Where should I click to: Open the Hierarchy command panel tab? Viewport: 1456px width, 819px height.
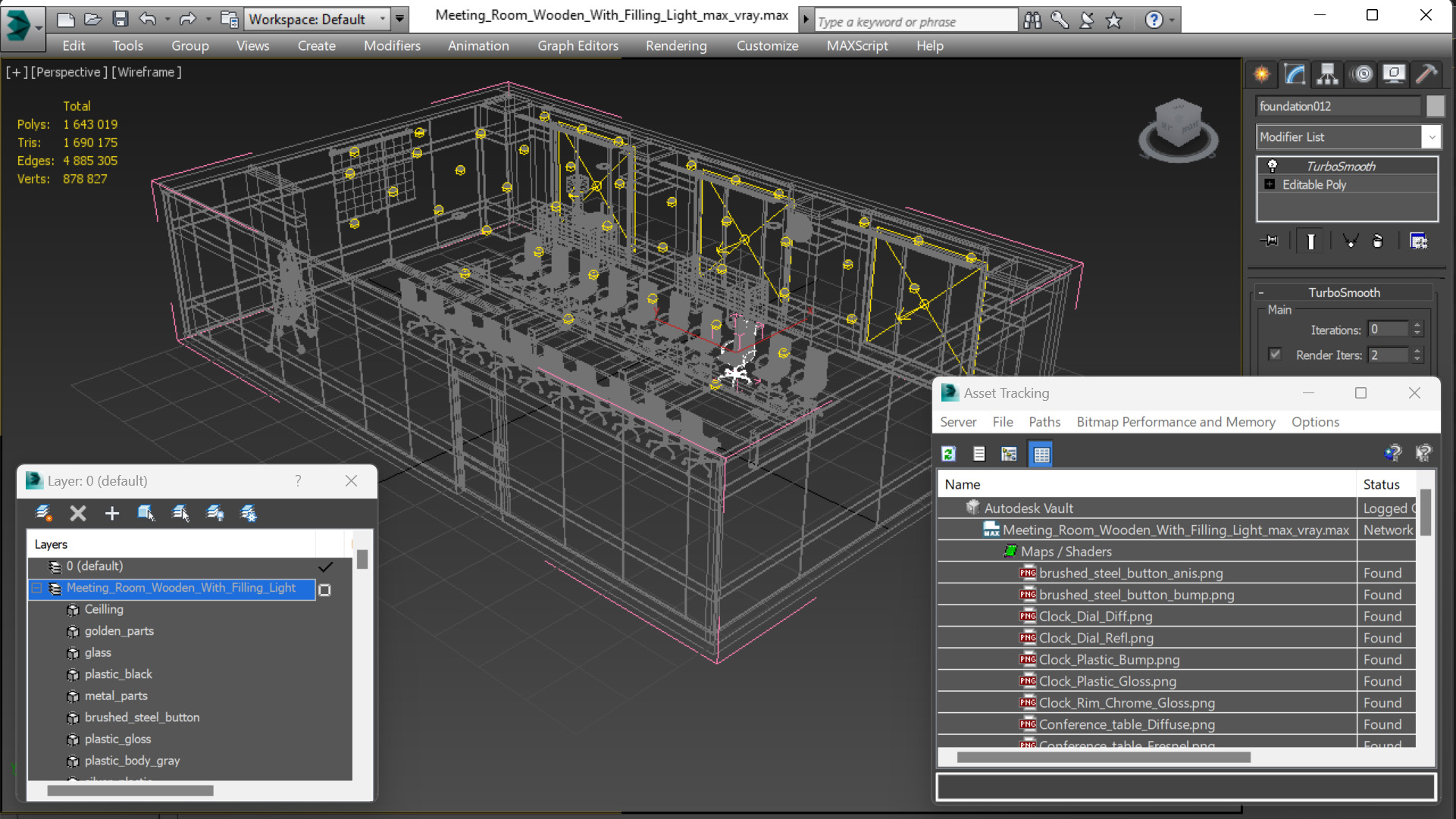pos(1328,74)
